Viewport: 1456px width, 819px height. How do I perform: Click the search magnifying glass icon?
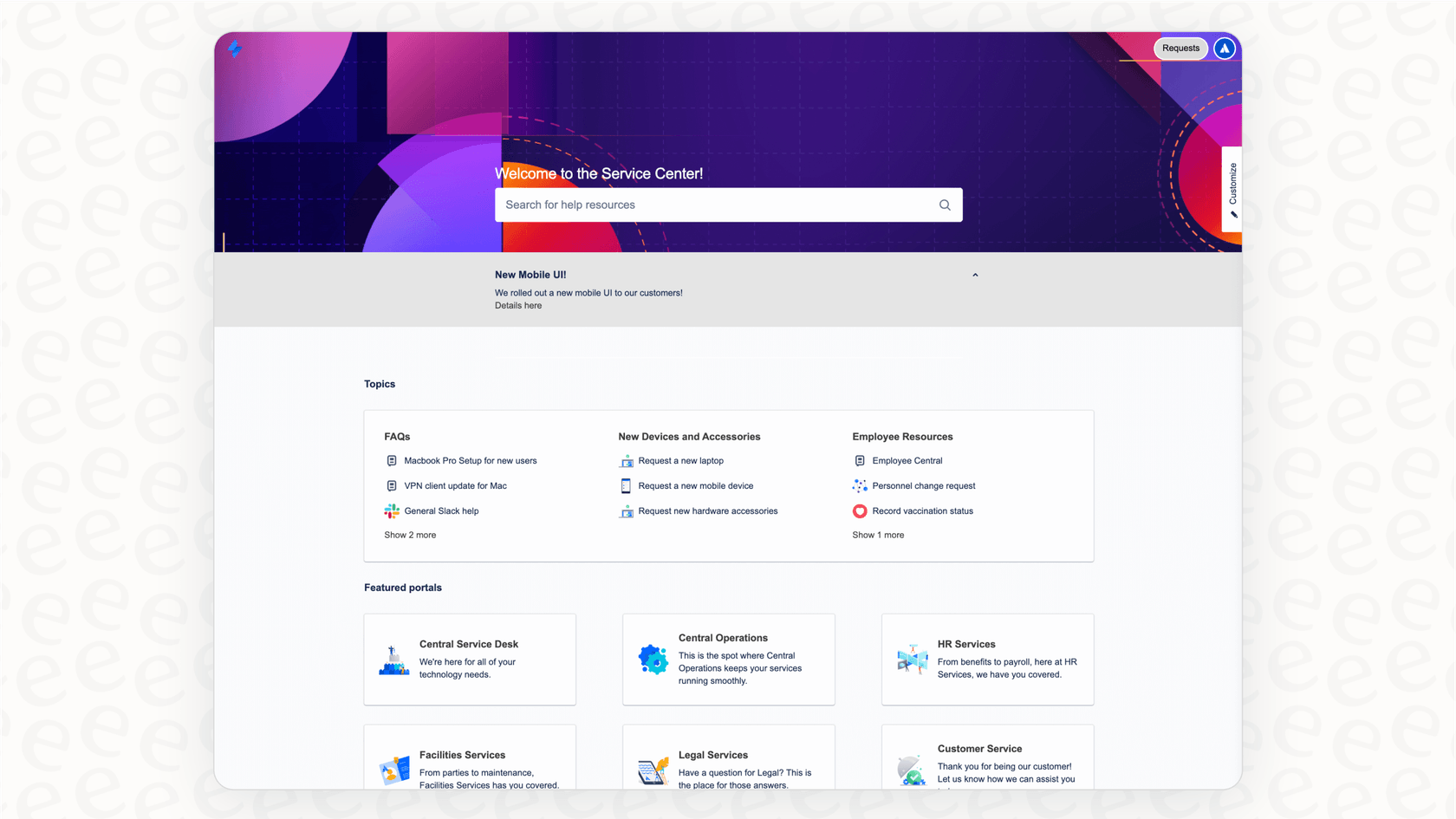coord(945,205)
